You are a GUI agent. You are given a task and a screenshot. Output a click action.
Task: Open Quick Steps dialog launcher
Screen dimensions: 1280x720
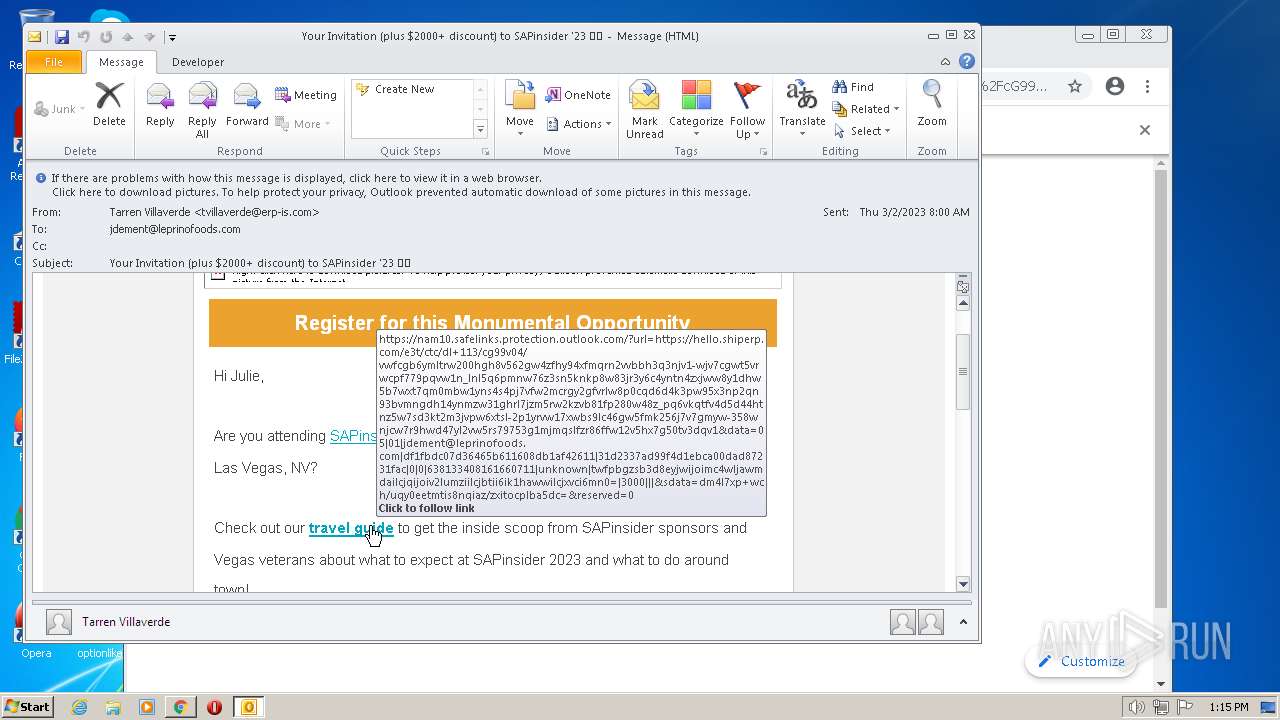(486, 152)
